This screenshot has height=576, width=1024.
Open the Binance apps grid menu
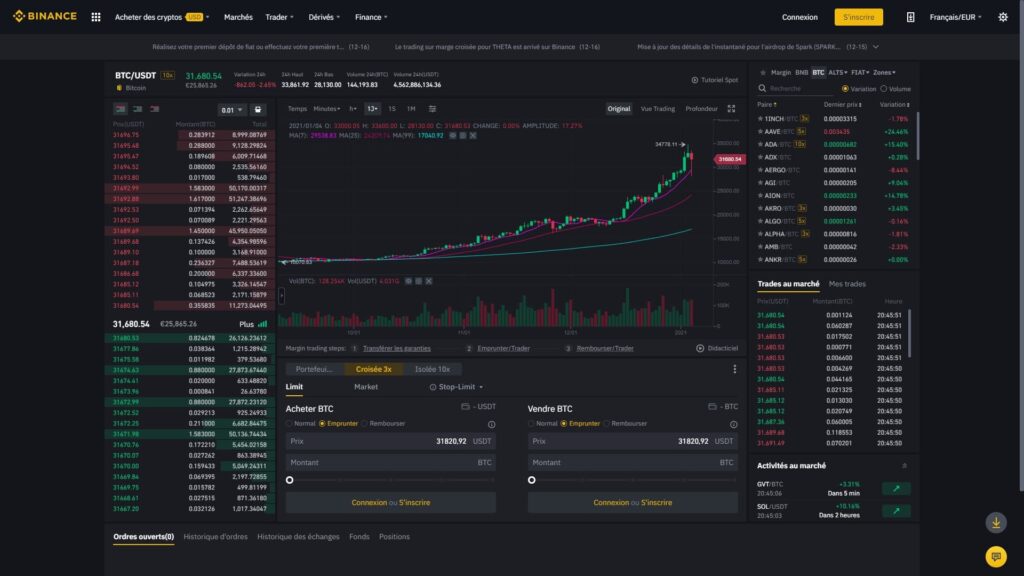[95, 17]
